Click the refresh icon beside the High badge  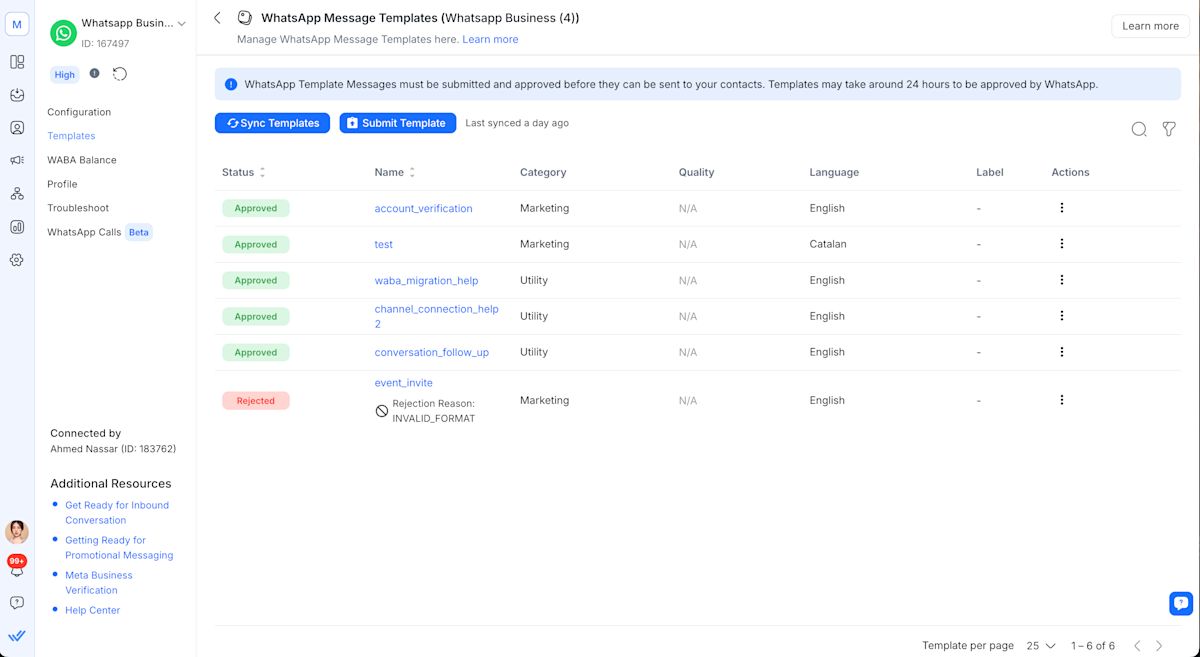pos(120,74)
